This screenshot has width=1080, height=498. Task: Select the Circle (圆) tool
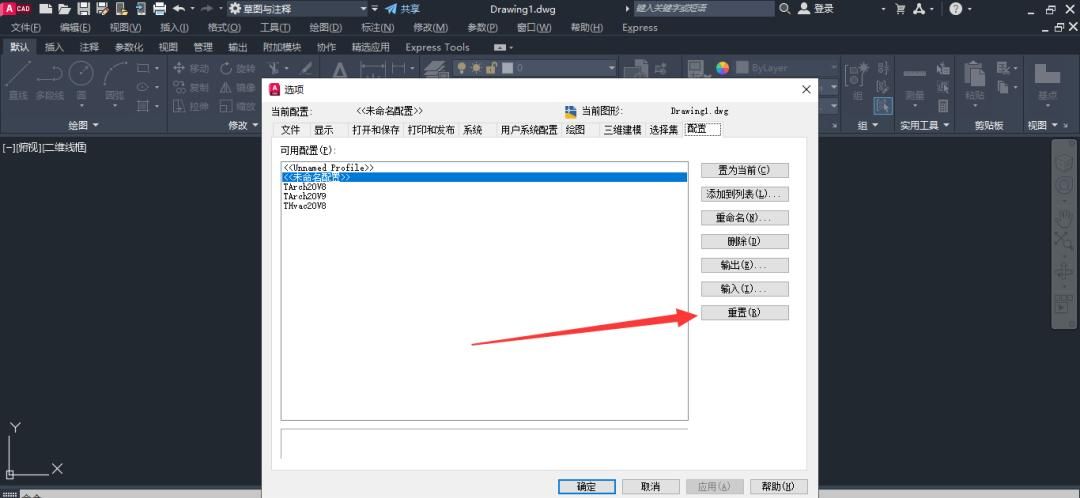point(81,79)
